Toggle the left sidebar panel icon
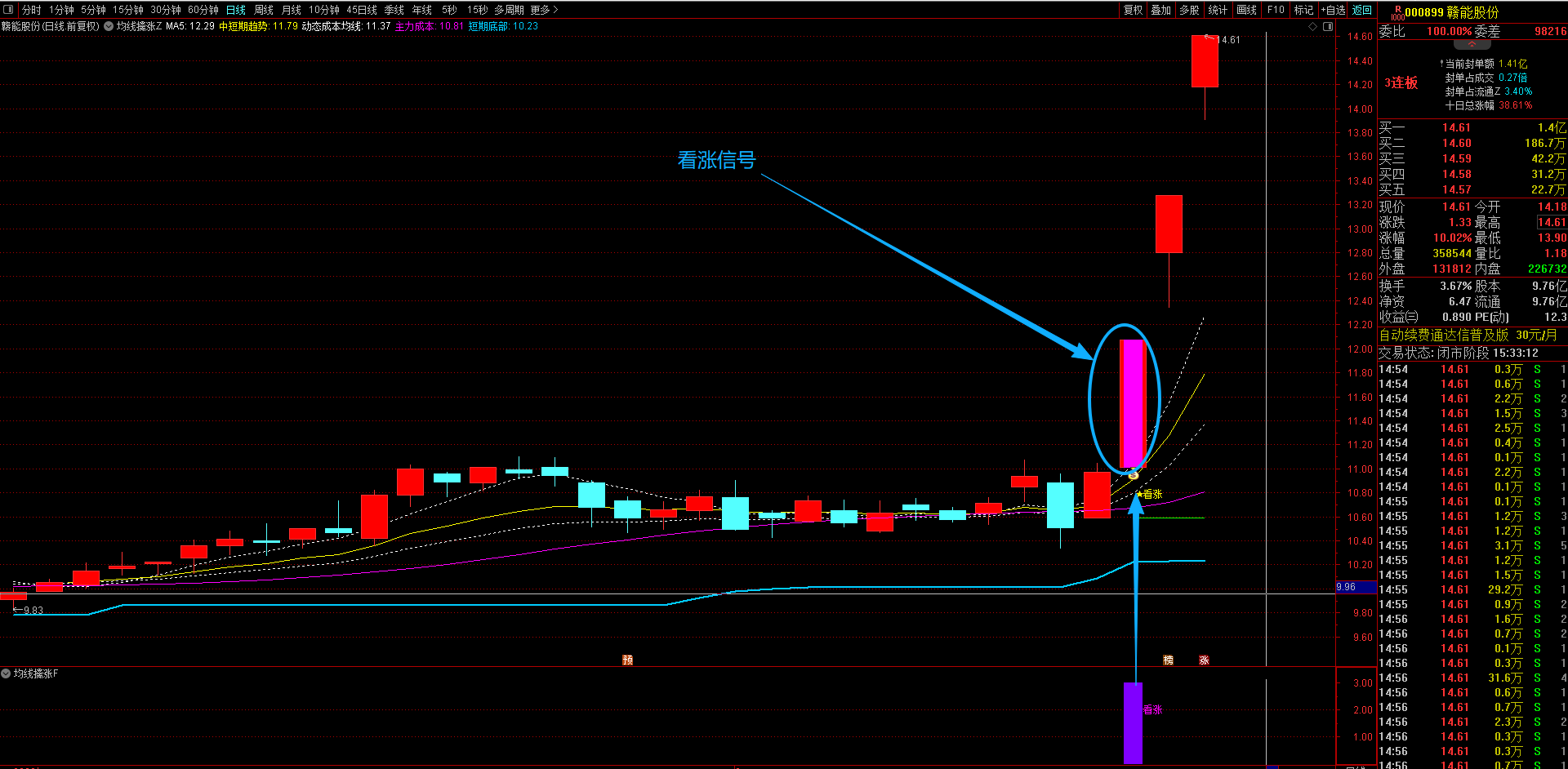The height and width of the screenshot is (769, 1568). click(x=9, y=10)
